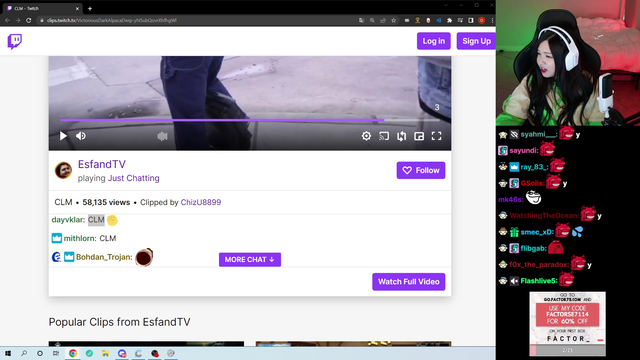Go forward in browser history

[x=18, y=20]
